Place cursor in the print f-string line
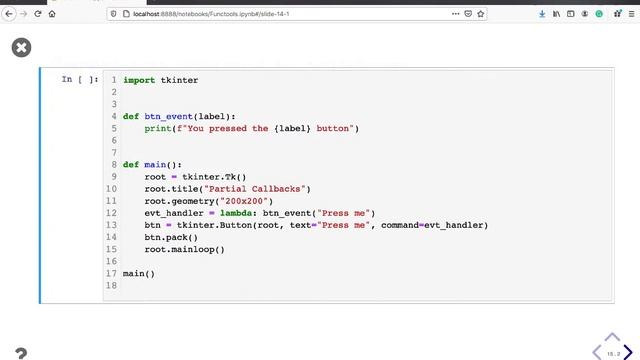640x360 pixels. 251,129
